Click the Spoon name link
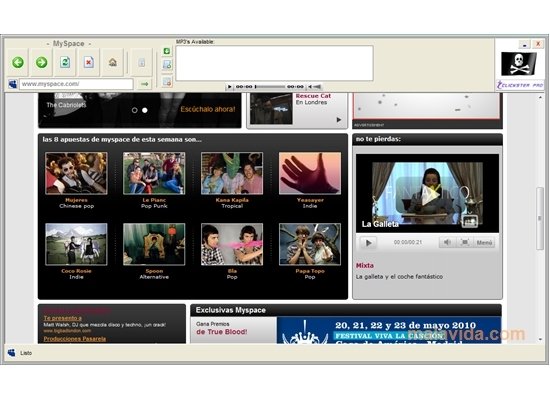Viewport: 550px width, 400px height. tap(154, 271)
